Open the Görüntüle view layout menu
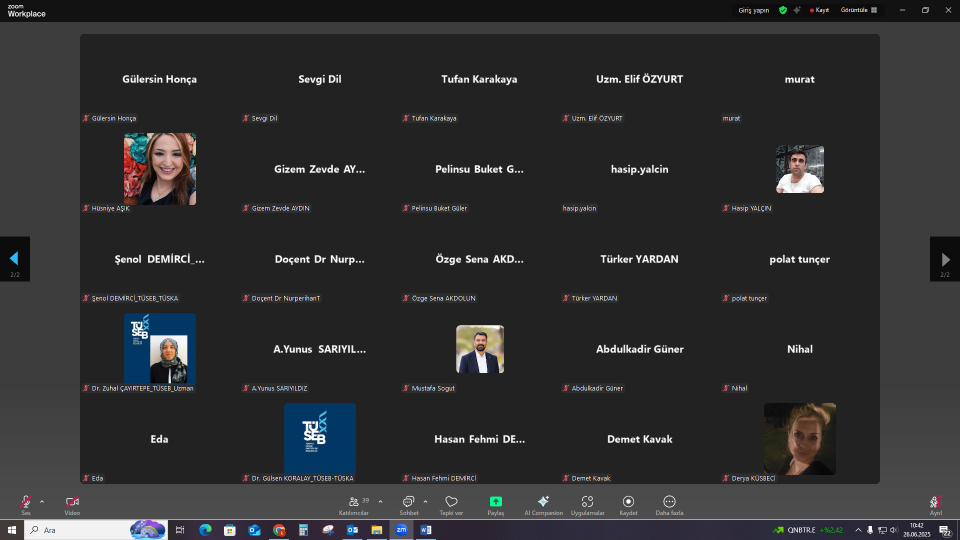The image size is (960, 540). (859, 10)
